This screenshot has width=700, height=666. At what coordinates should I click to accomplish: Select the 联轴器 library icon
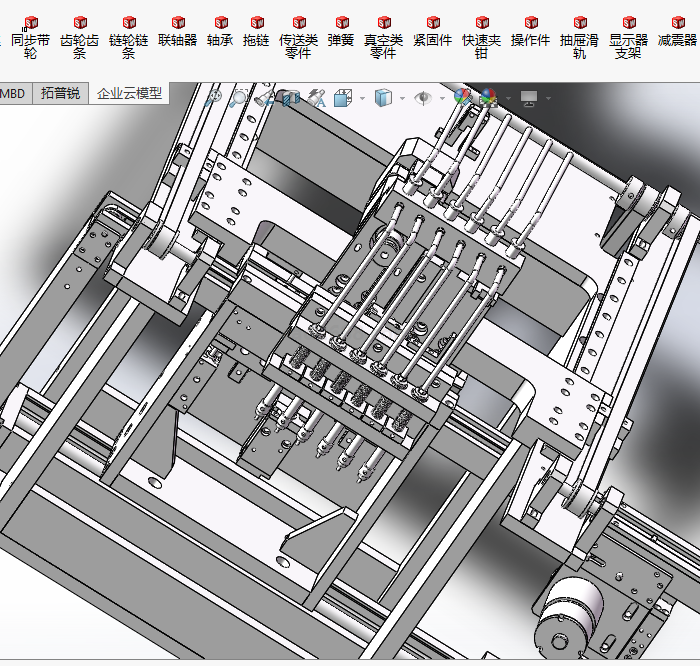click(178, 32)
